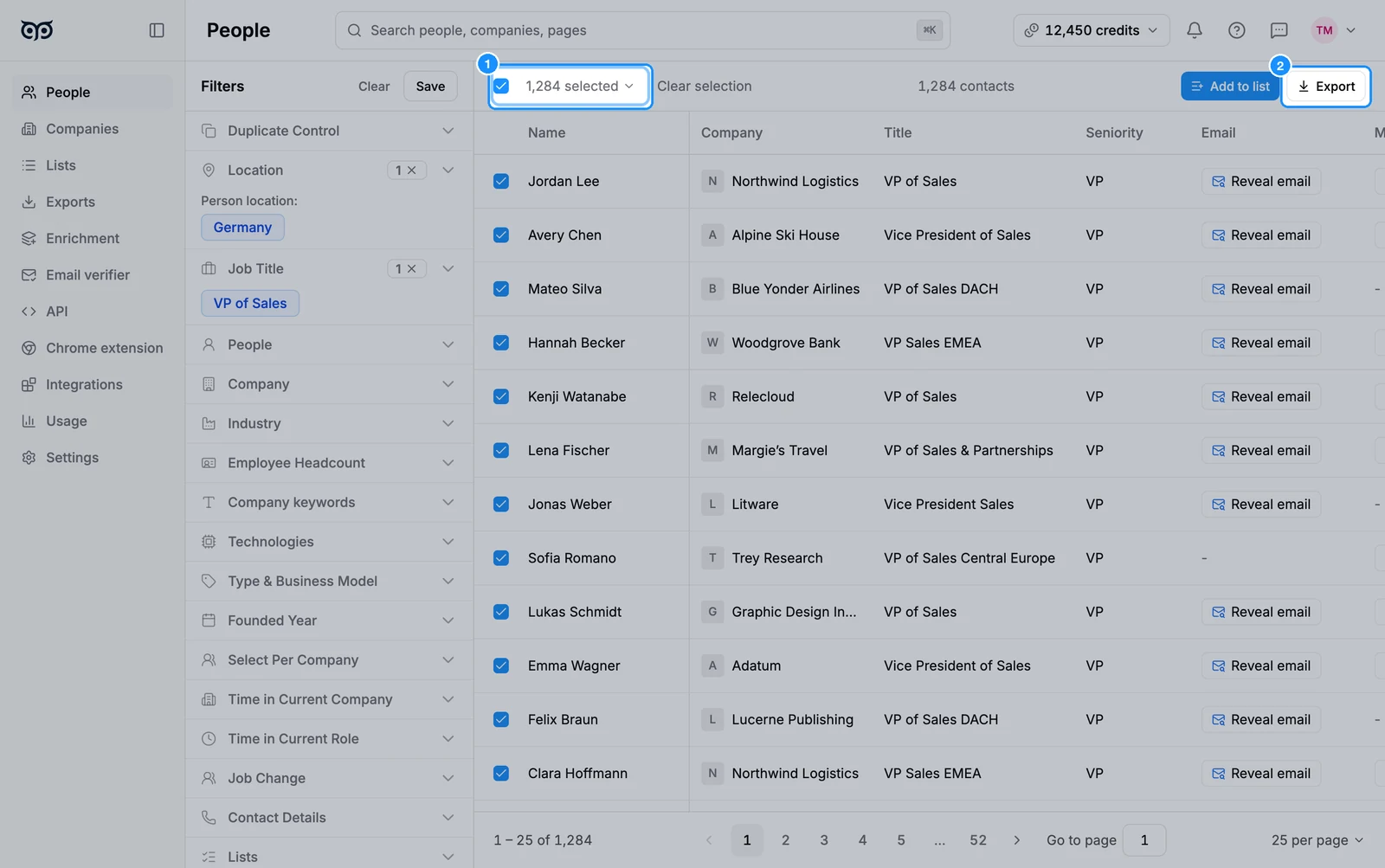Toggle Lena Fischer's row checkbox
Image resolution: width=1385 pixels, height=868 pixels.
[x=501, y=450]
